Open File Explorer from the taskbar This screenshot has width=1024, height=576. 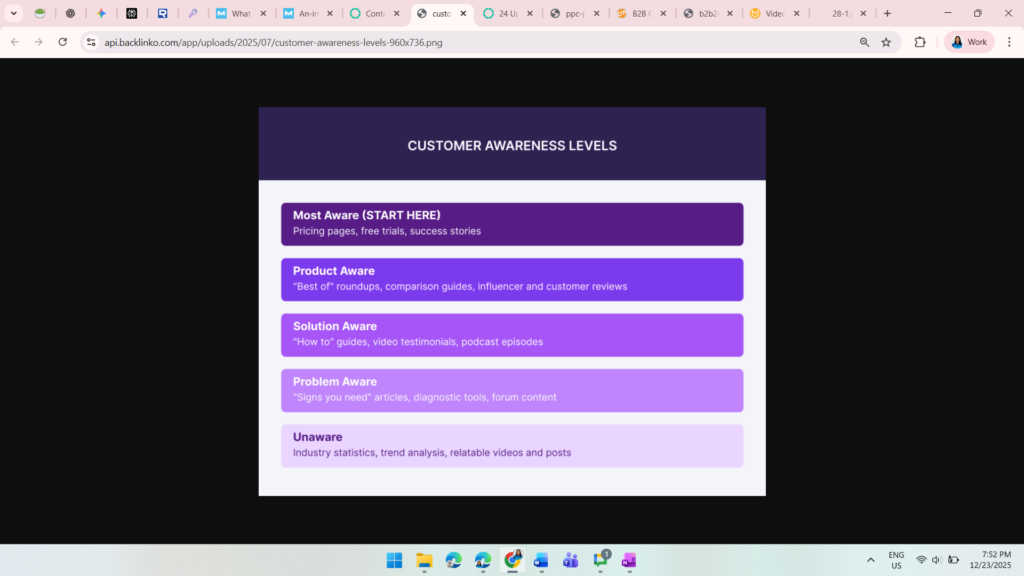tap(424, 560)
